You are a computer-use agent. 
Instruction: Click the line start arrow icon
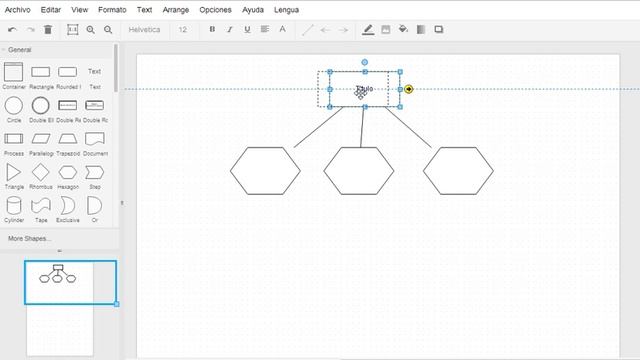click(x=325, y=30)
